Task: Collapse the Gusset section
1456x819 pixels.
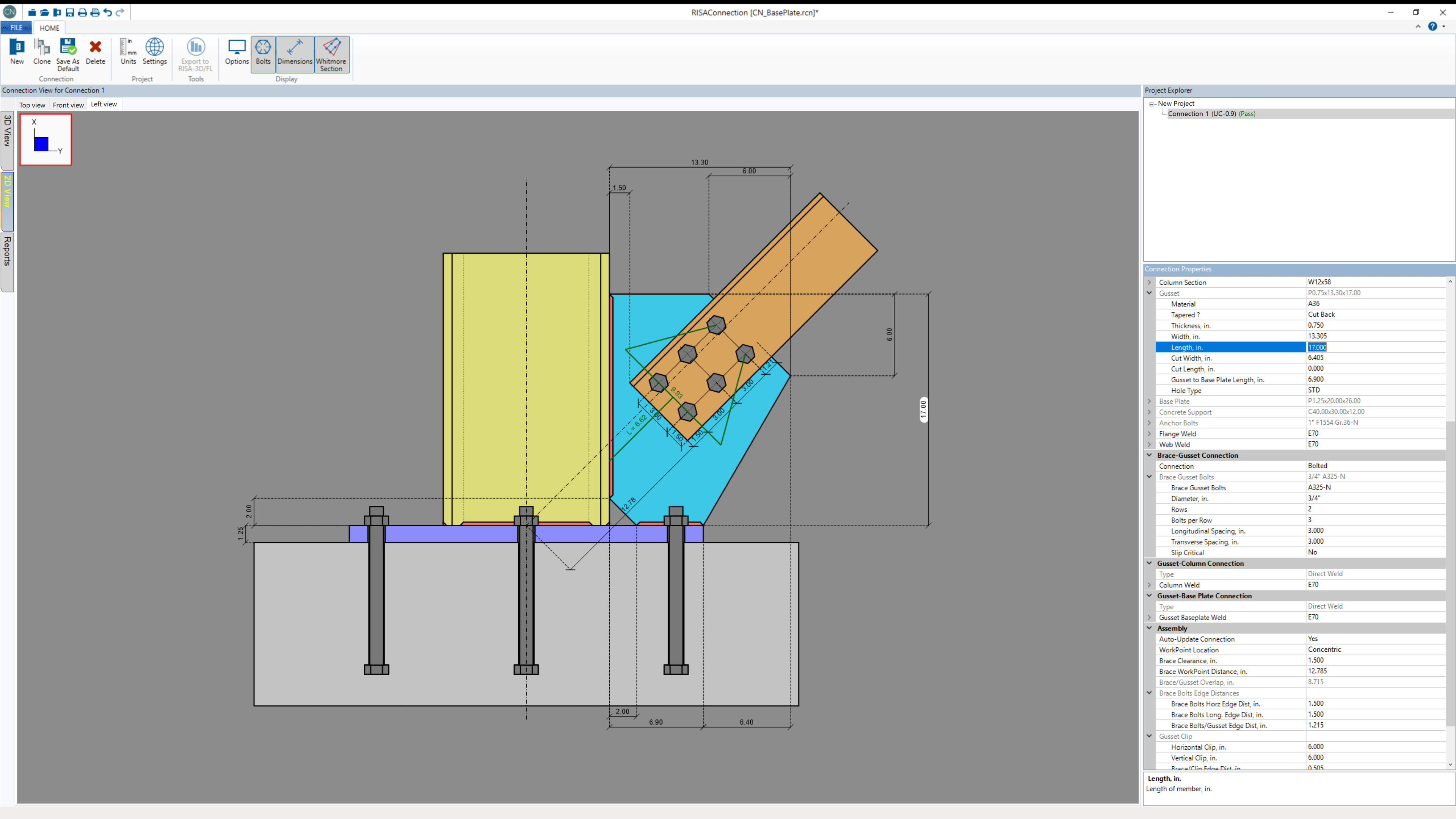Action: point(1149,293)
